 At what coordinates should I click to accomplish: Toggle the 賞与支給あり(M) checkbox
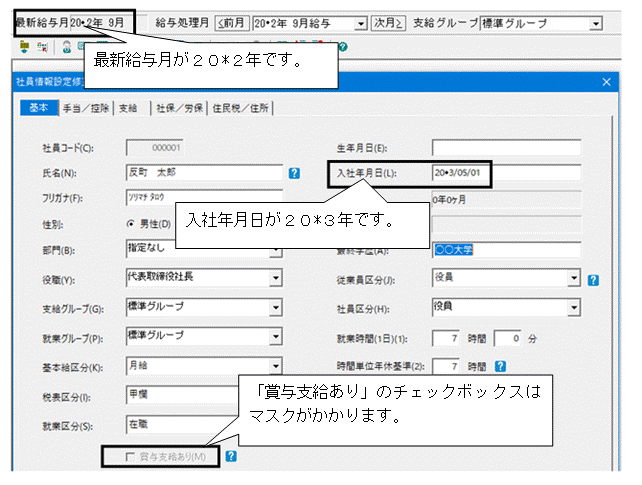pos(130,457)
